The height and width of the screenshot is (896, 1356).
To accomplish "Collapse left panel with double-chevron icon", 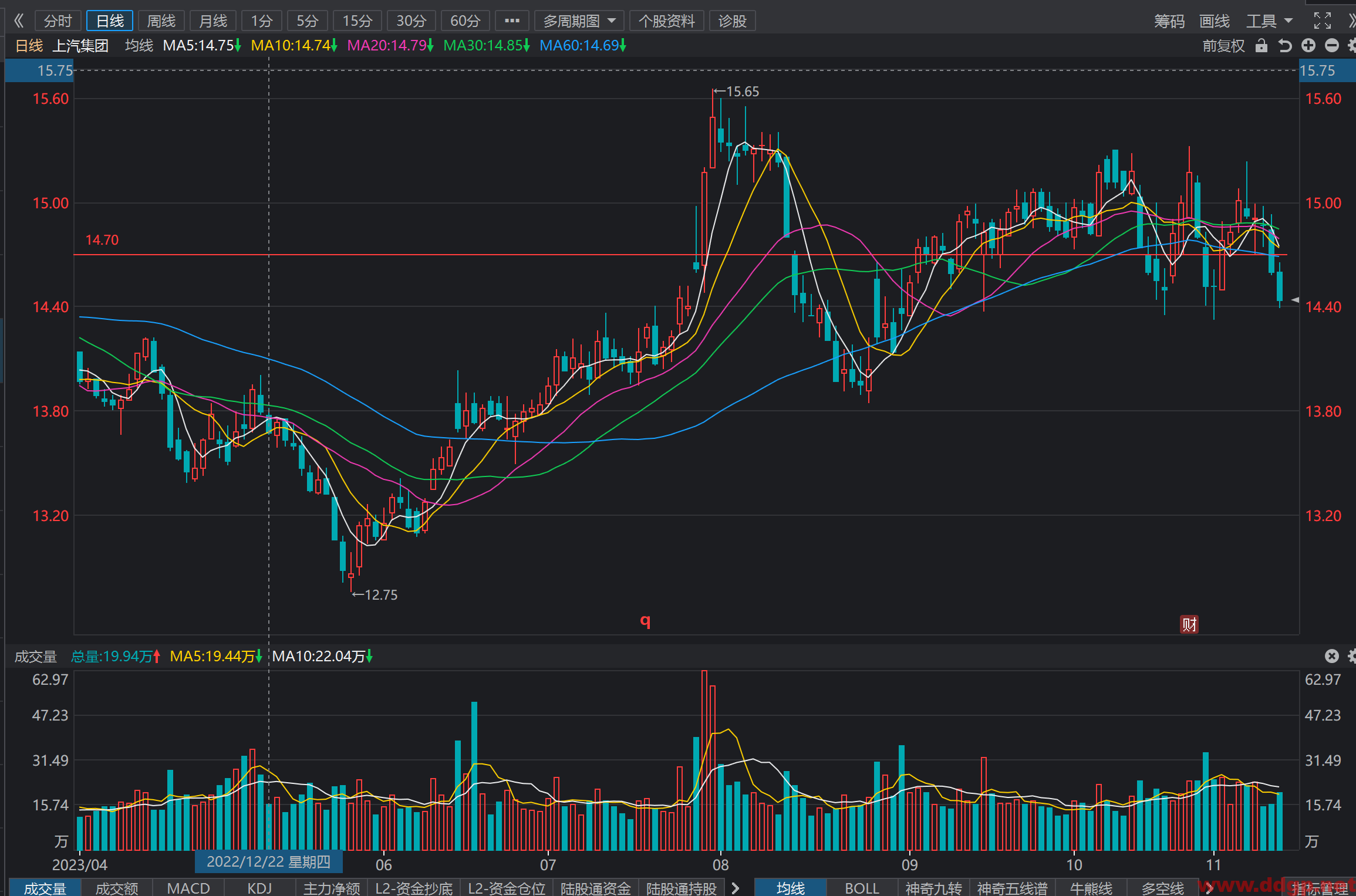I will pos(19,21).
